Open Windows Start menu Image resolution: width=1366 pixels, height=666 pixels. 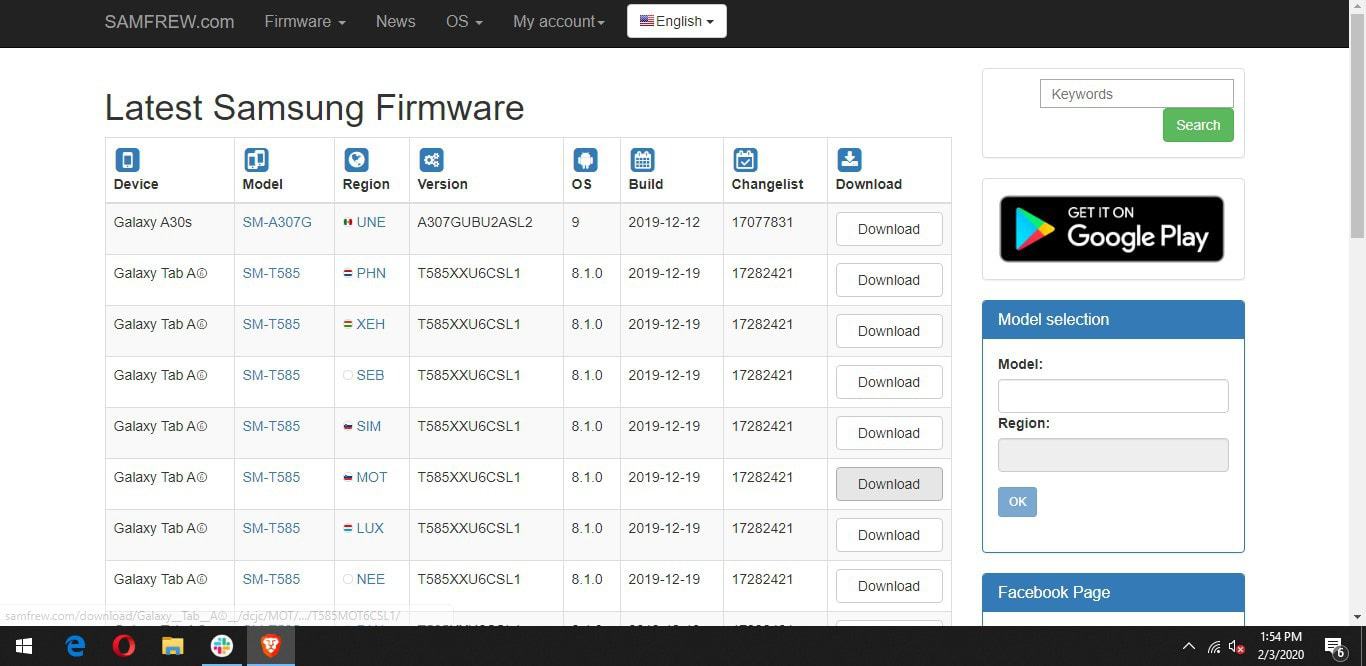[x=24, y=646]
